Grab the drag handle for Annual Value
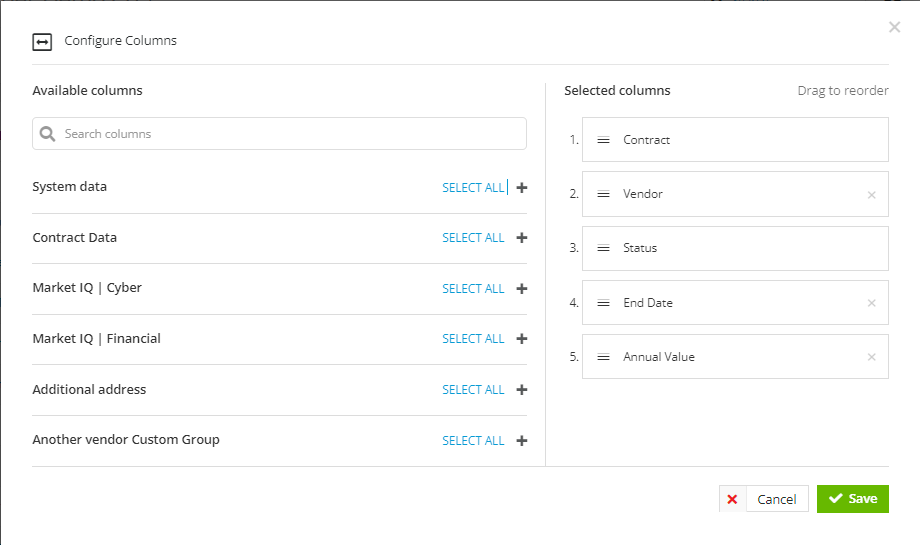Image resolution: width=920 pixels, height=545 pixels. (603, 357)
